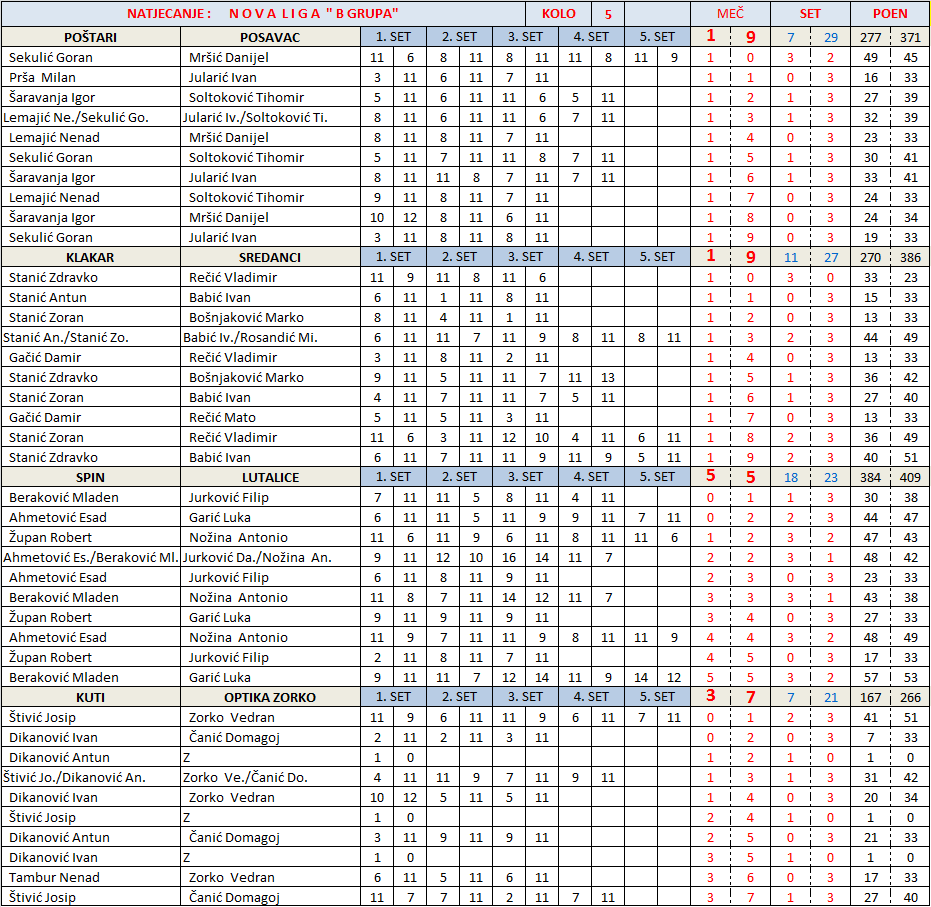The width and height of the screenshot is (931, 907).
Task: Click the Ahmetović Es./Beraković Ml. doubles cell
Action: tap(90, 557)
